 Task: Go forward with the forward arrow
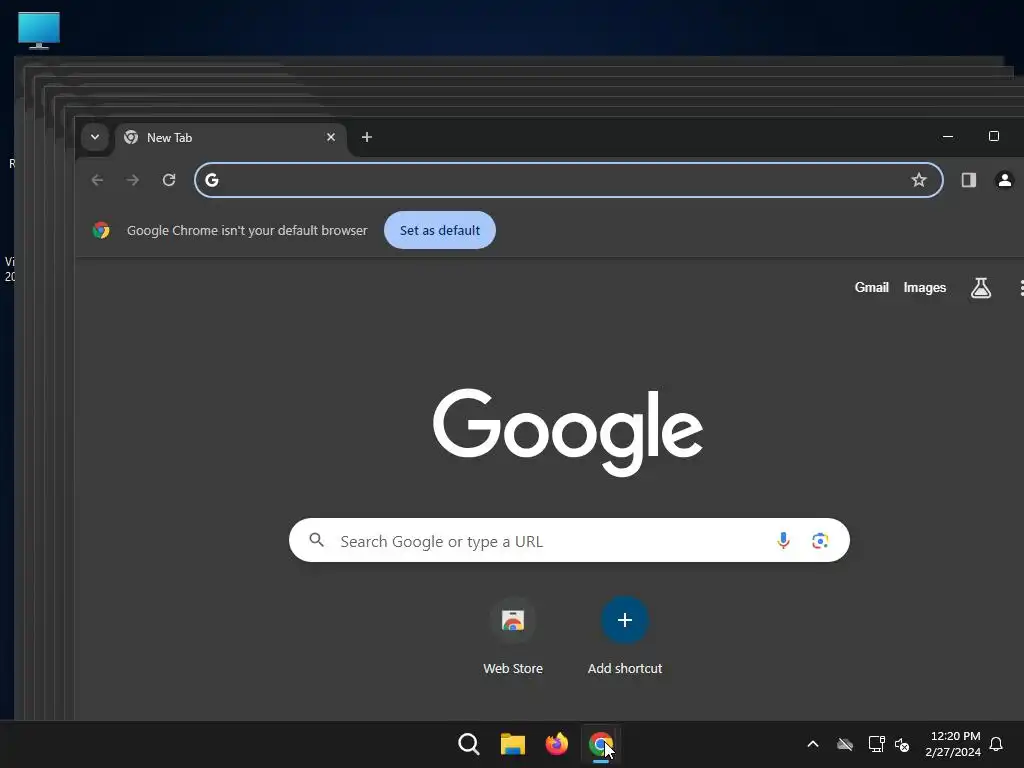point(133,180)
